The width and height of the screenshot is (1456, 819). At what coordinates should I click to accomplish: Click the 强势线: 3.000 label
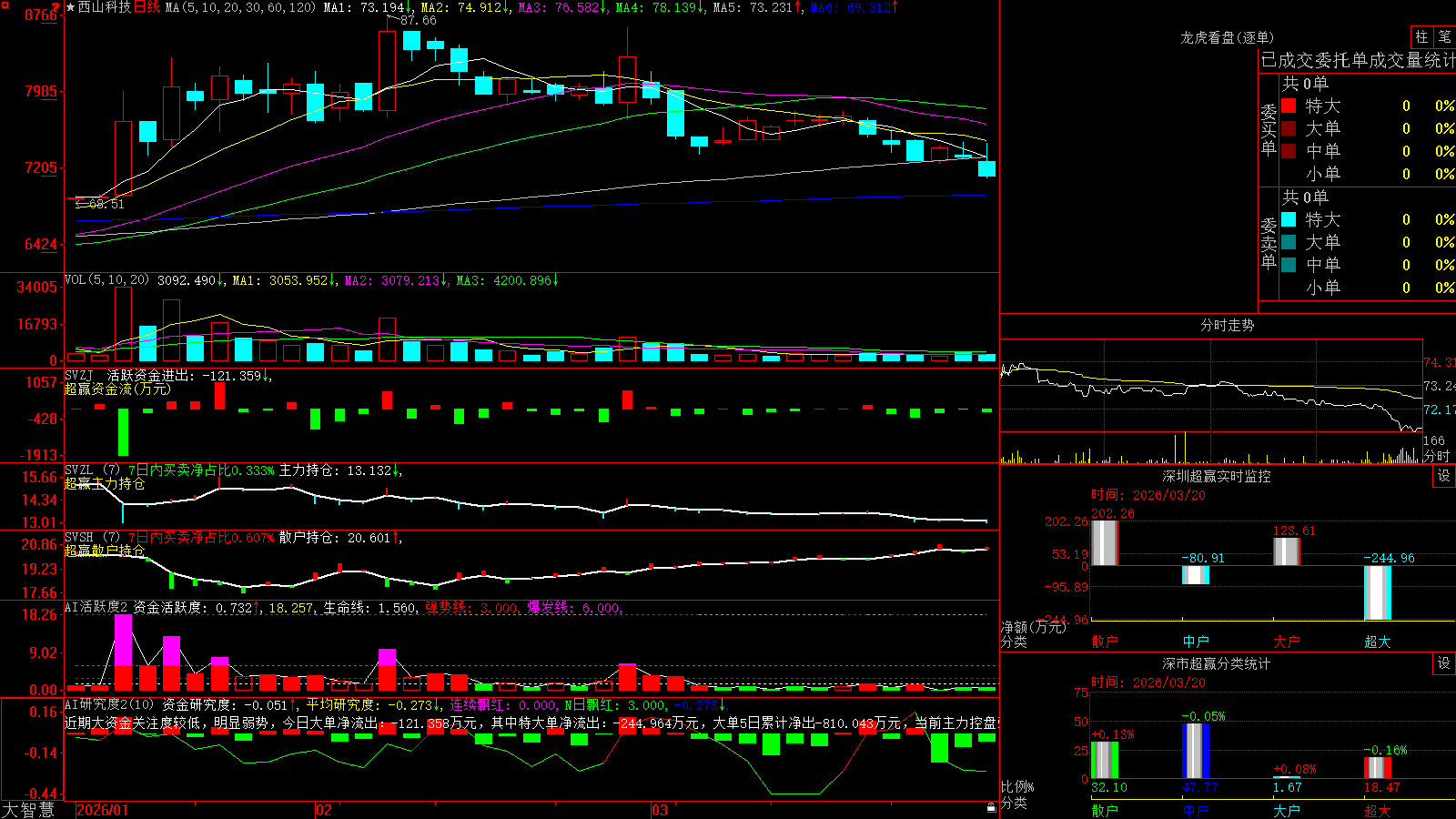tap(470, 608)
